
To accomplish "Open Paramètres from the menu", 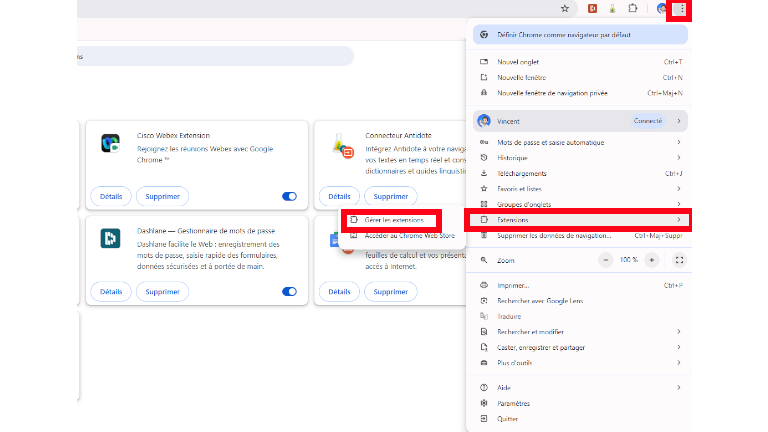I will click(580, 403).
